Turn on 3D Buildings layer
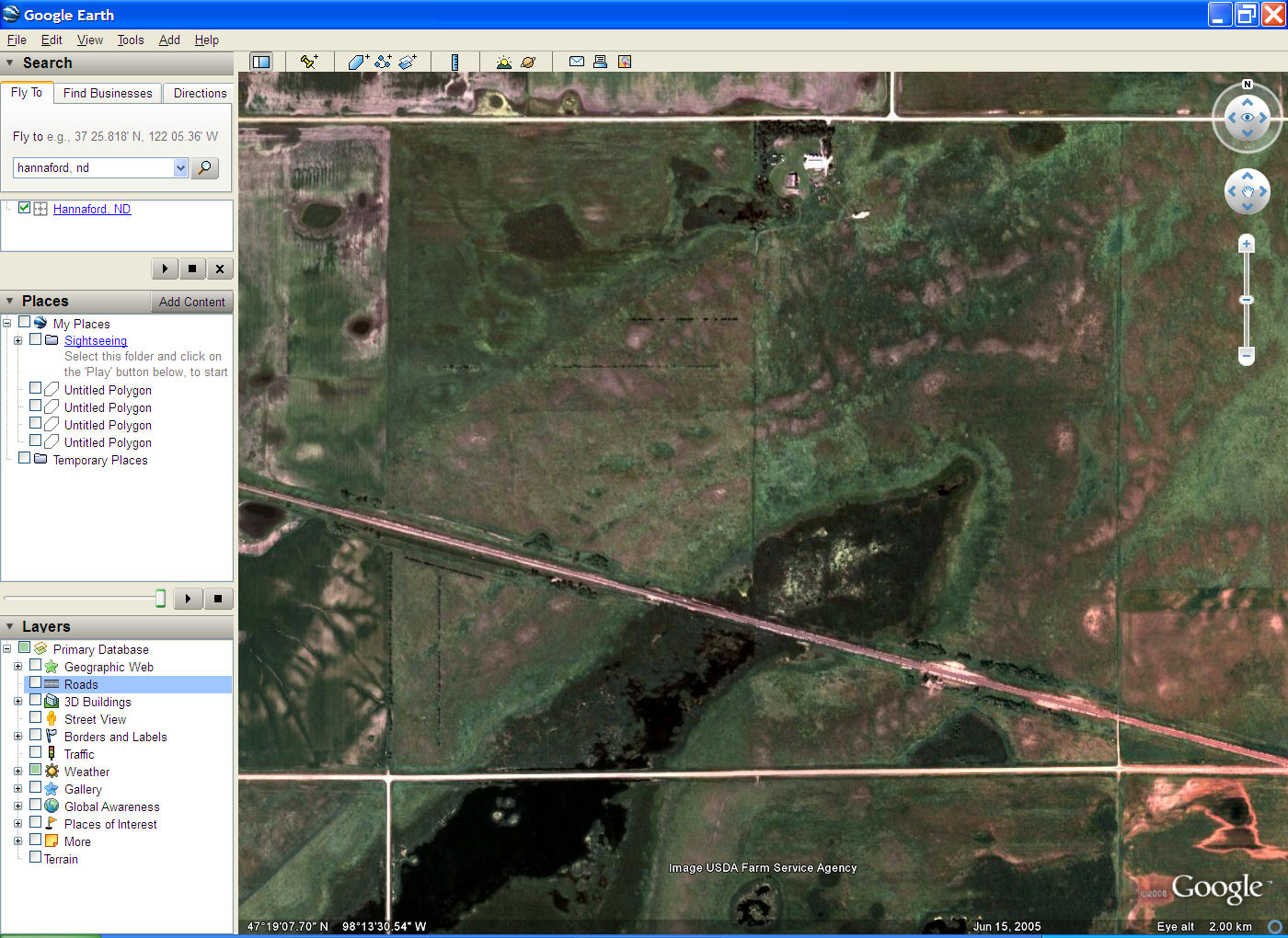 [x=36, y=701]
